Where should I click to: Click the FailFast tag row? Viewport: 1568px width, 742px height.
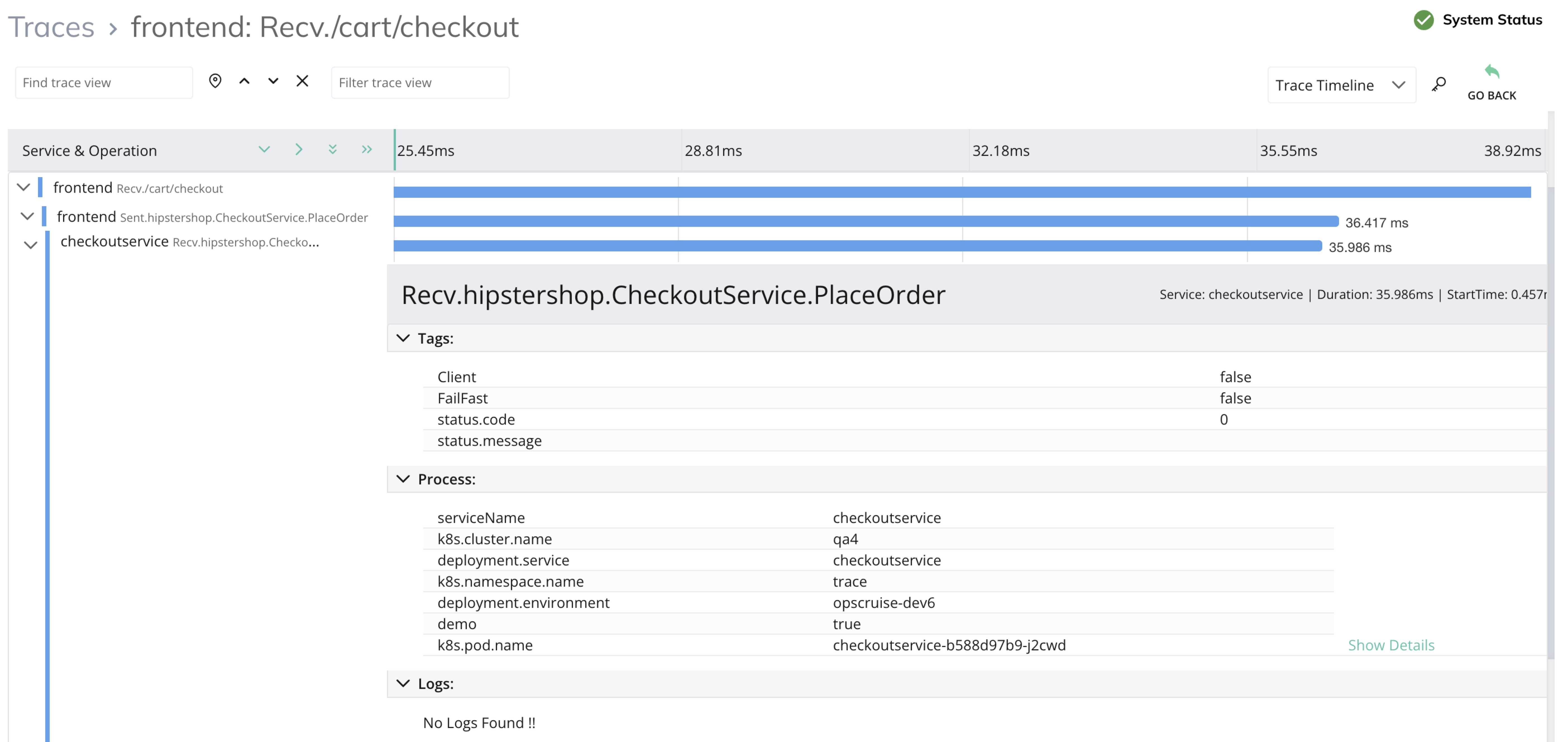tap(984, 398)
